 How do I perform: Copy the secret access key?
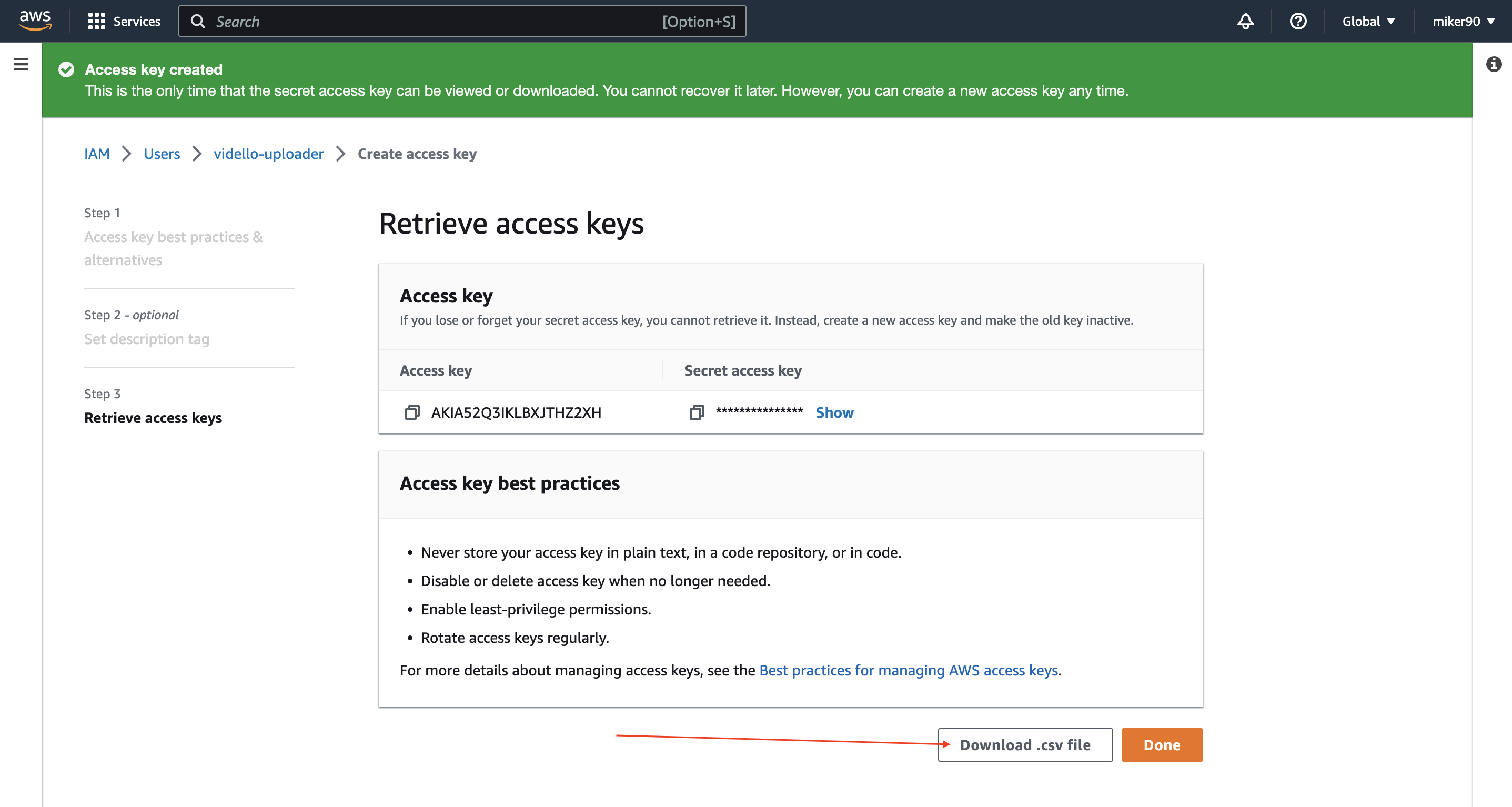point(697,412)
